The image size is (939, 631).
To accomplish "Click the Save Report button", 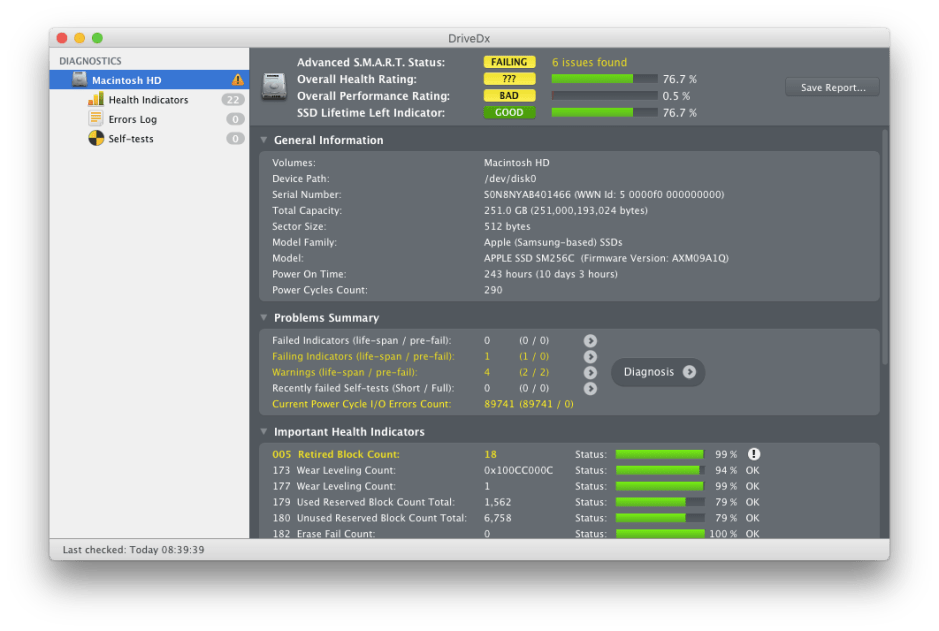I will pyautogui.click(x=831, y=87).
